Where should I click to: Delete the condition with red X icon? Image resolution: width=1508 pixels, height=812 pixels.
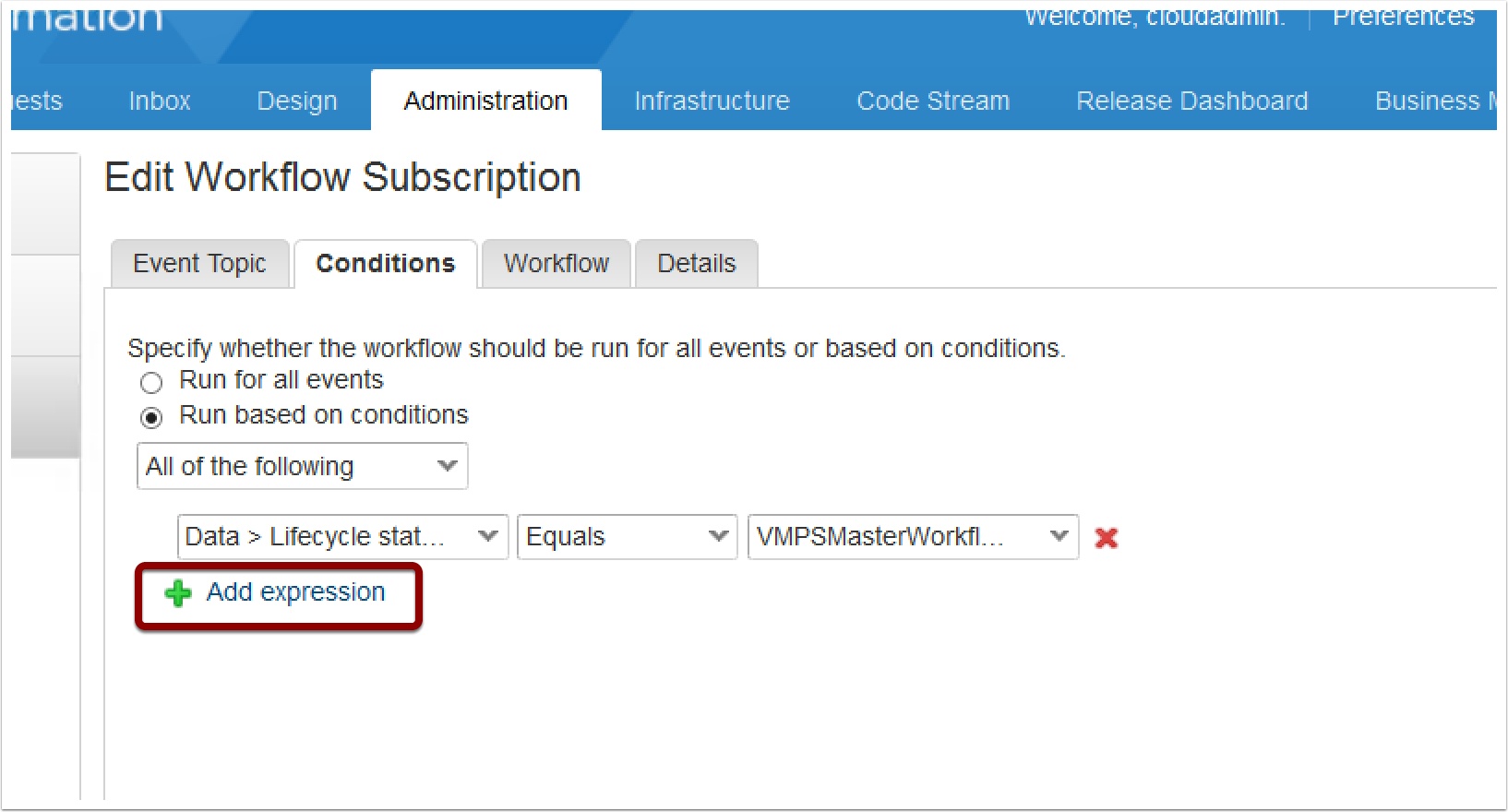point(1106,538)
